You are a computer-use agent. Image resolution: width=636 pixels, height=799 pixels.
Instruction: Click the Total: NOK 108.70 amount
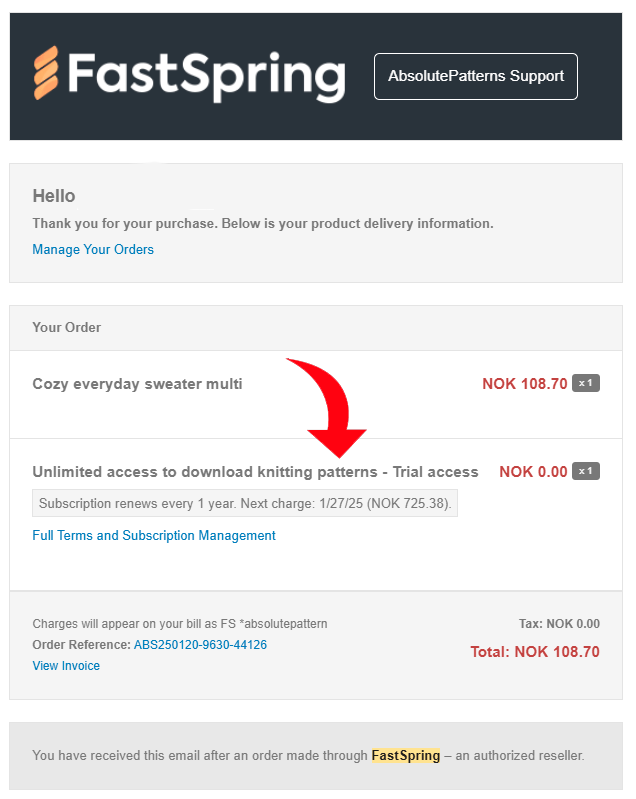[x=535, y=652]
